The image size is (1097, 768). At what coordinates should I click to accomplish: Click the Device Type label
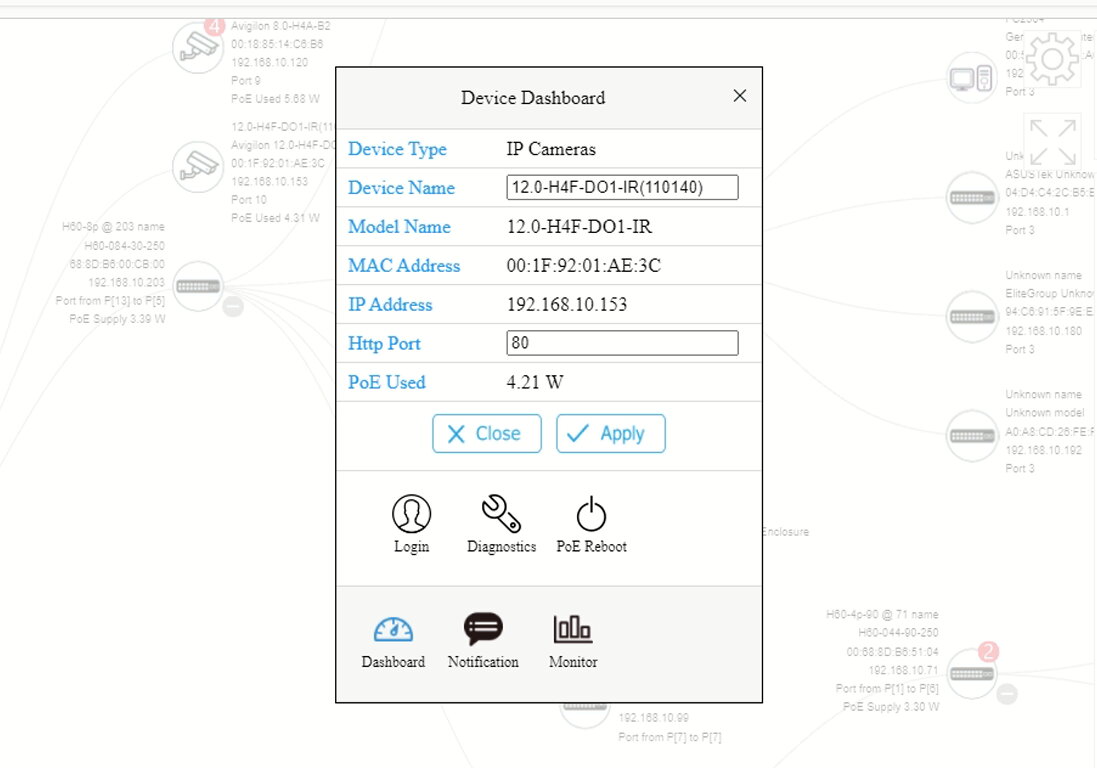tap(397, 149)
